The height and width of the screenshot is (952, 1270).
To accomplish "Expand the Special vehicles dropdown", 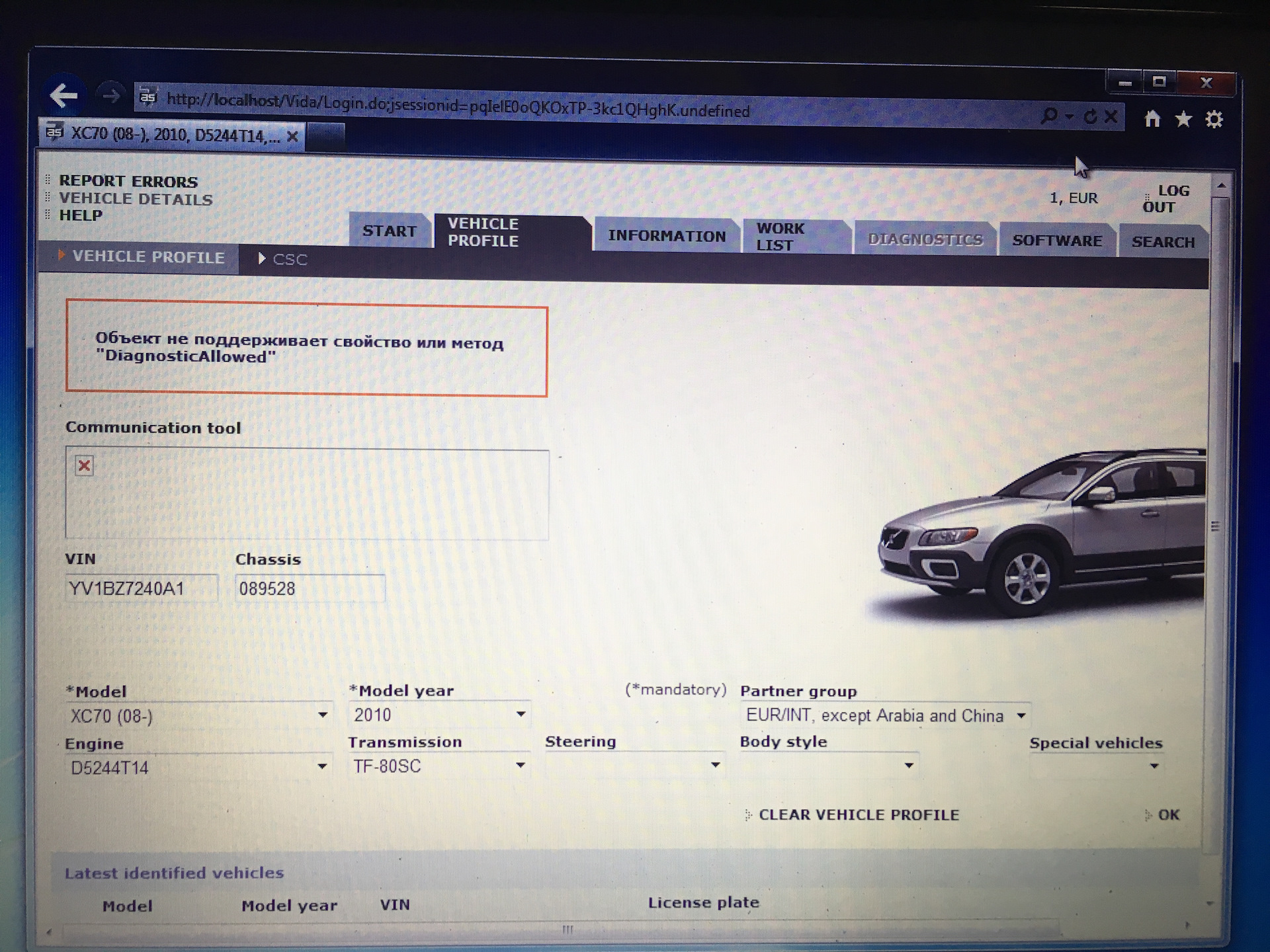I will [1096, 766].
